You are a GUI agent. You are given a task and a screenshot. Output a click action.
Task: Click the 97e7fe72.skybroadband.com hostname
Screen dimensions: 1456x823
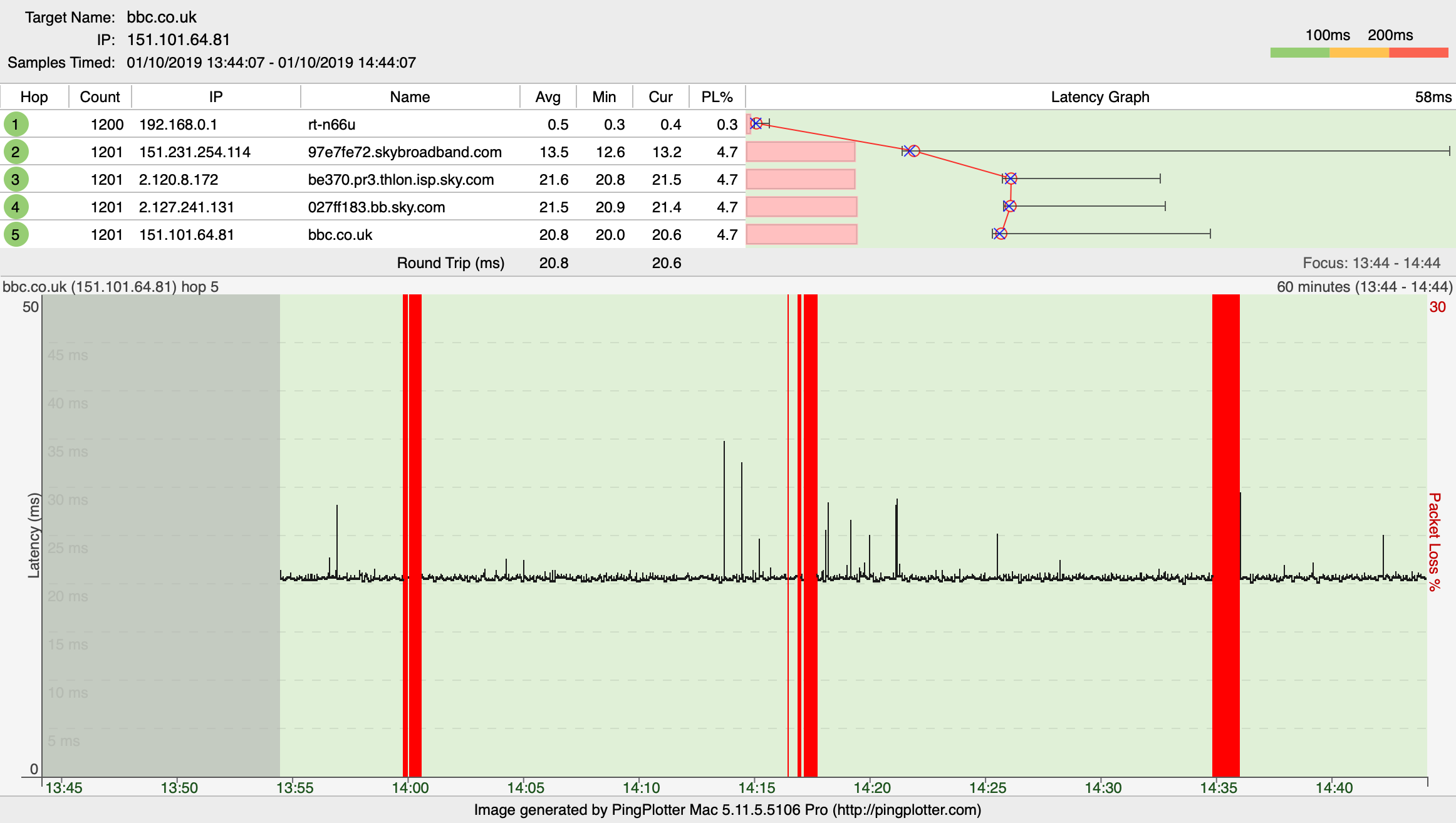coord(405,152)
